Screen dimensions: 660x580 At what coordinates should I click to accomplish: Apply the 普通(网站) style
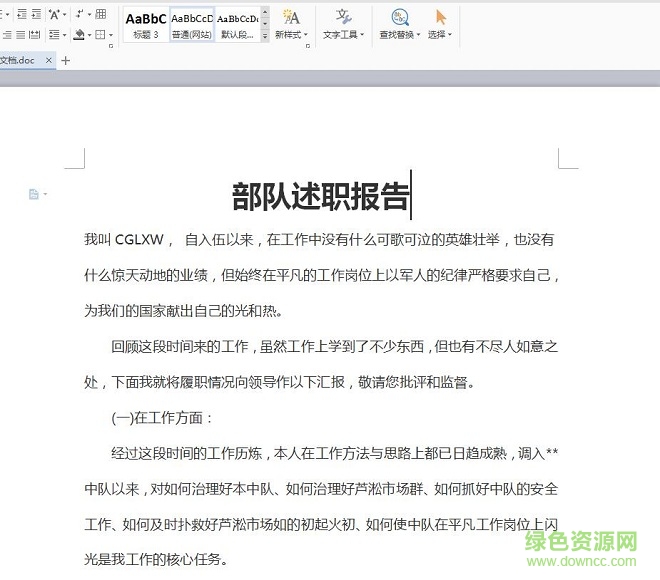(x=192, y=24)
